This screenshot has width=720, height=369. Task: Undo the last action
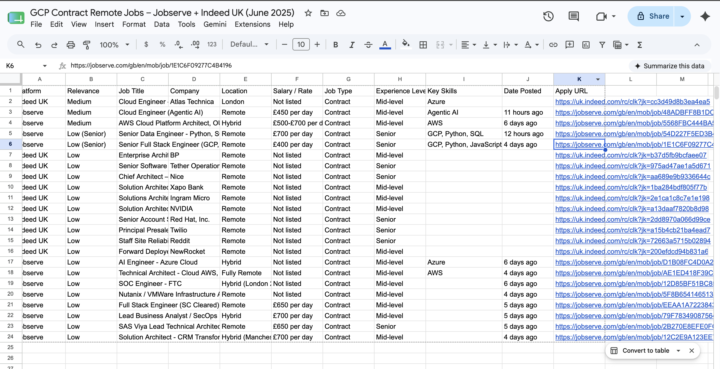38,45
